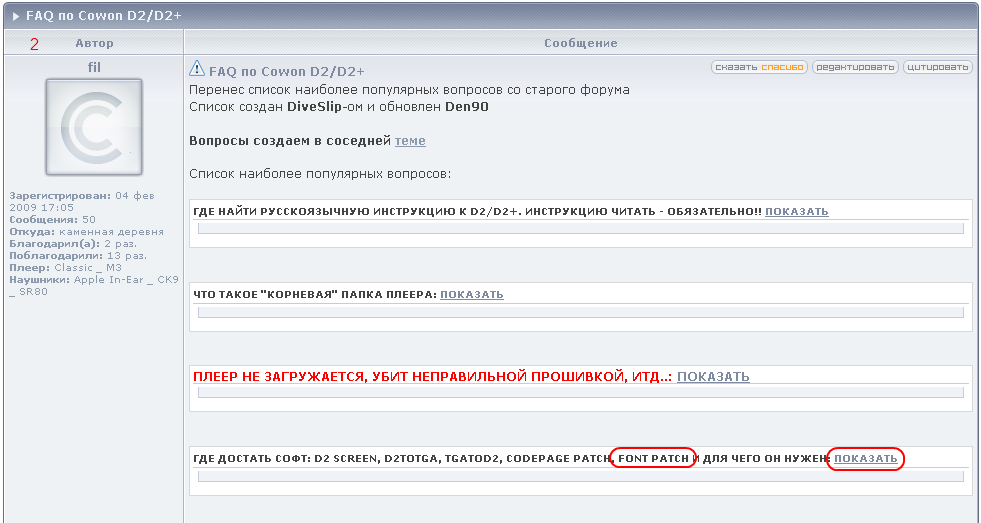This screenshot has height=523, width=981.
Task: Click the 'Сообщение' column header
Action: (581, 43)
